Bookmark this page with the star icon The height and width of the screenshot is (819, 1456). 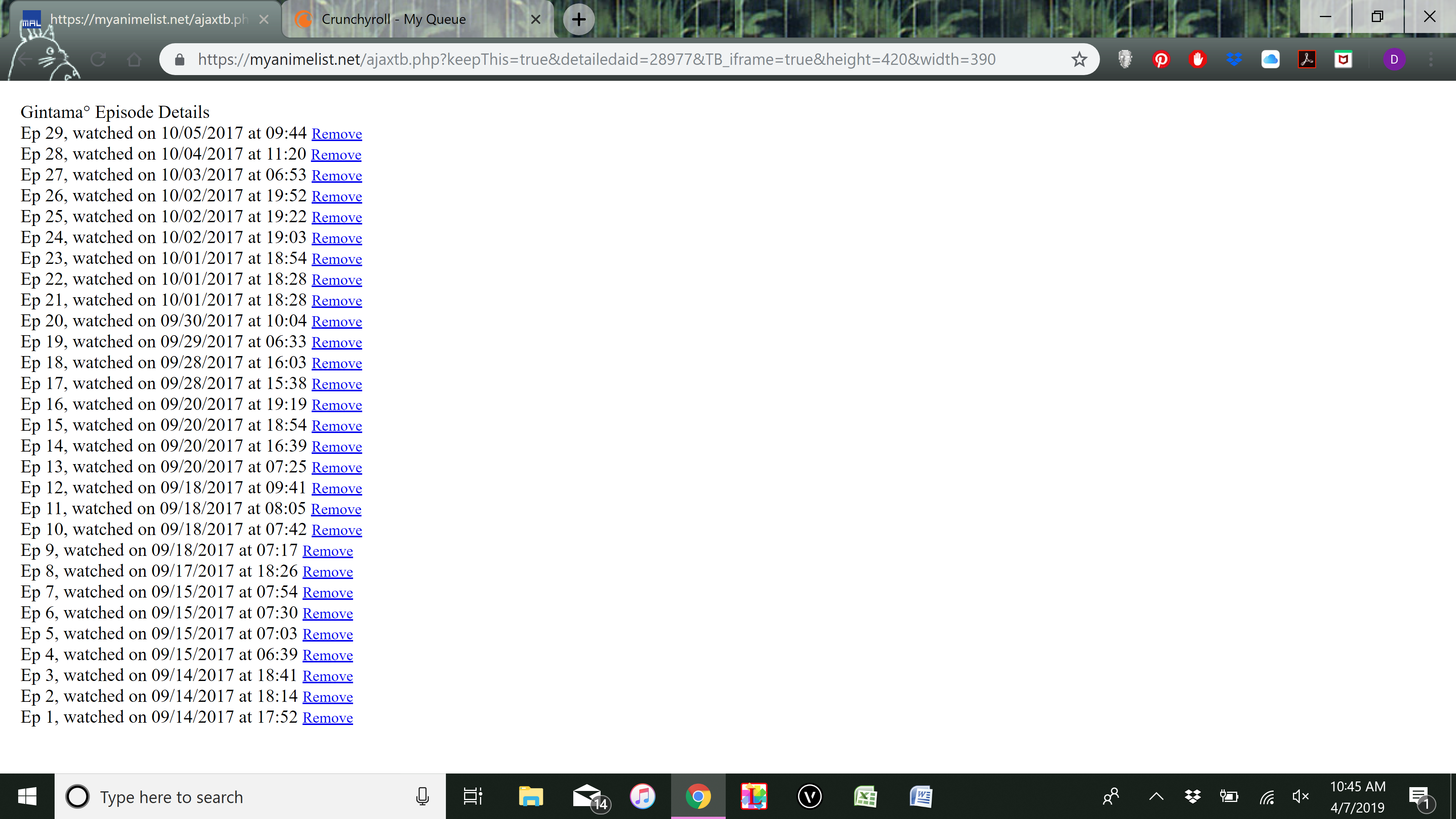coord(1079,60)
